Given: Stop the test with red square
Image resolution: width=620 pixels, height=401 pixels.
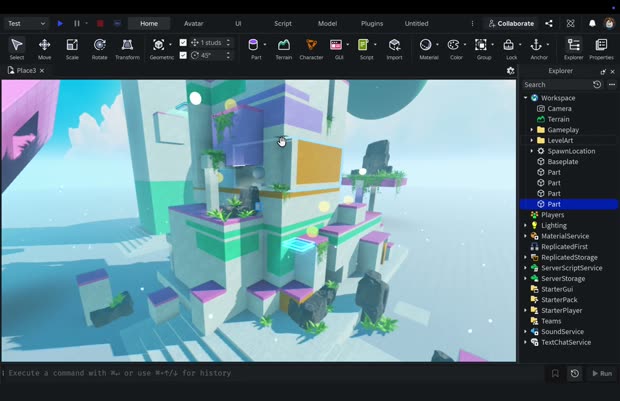Looking at the screenshot, I should 100,23.
